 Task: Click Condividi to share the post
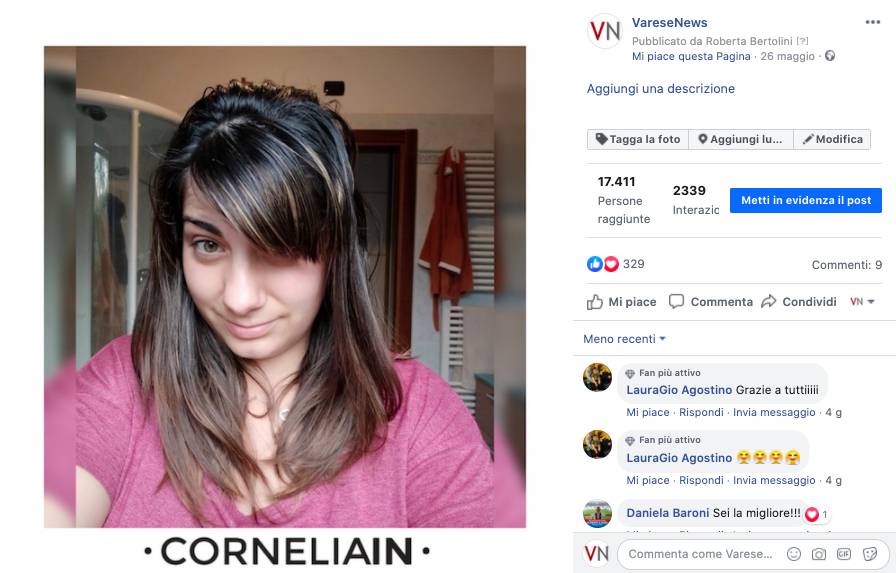(x=799, y=302)
